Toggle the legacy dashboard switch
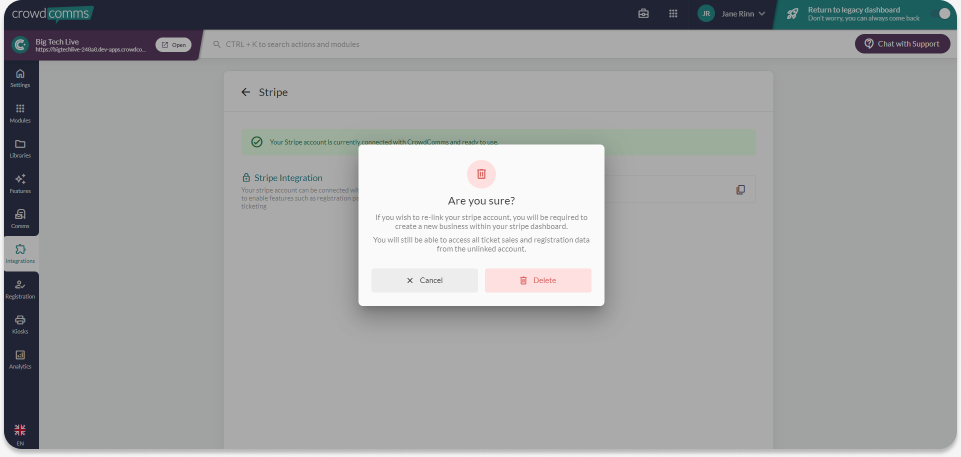 click(x=940, y=14)
